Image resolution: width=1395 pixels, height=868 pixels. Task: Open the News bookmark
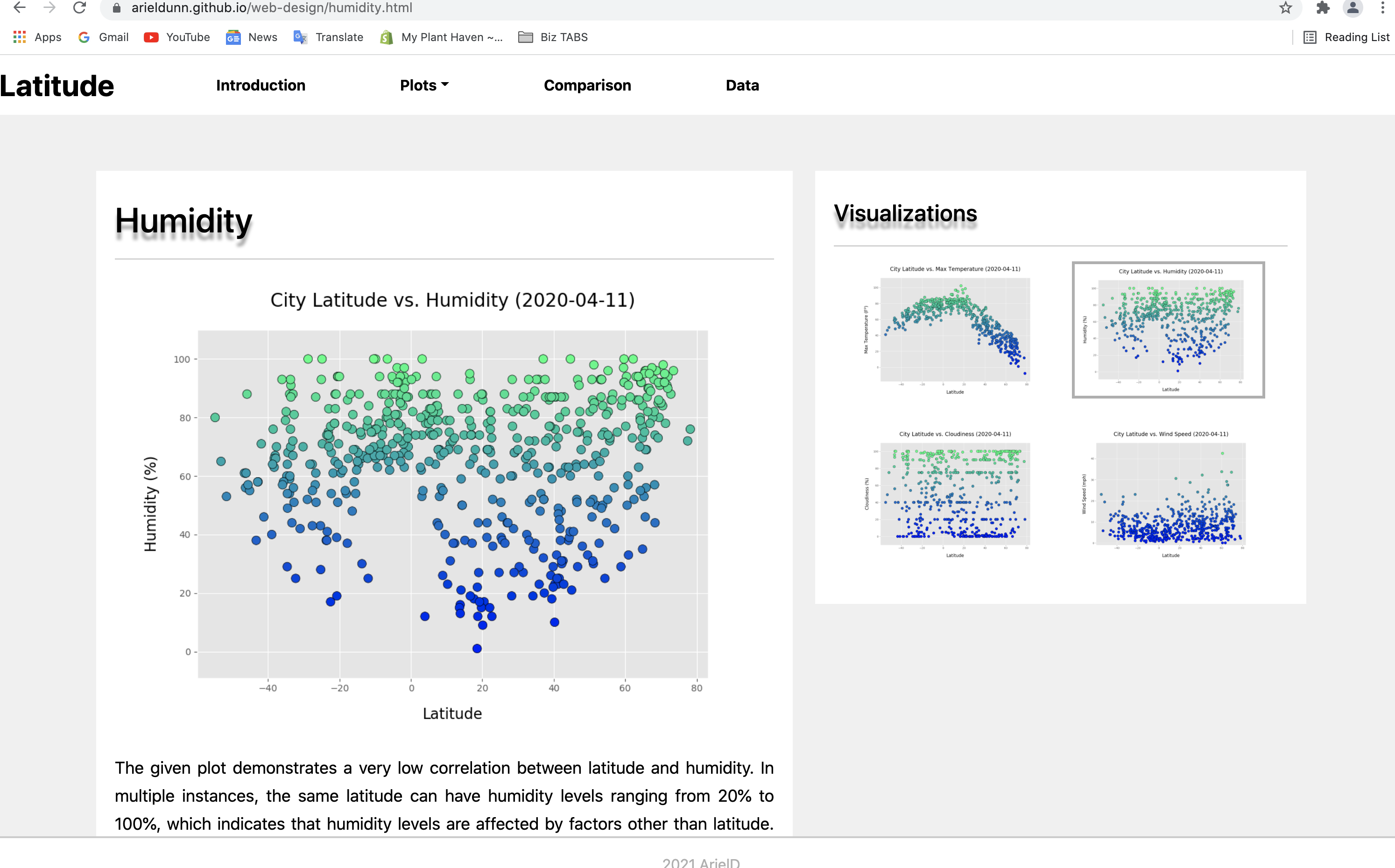click(251, 37)
